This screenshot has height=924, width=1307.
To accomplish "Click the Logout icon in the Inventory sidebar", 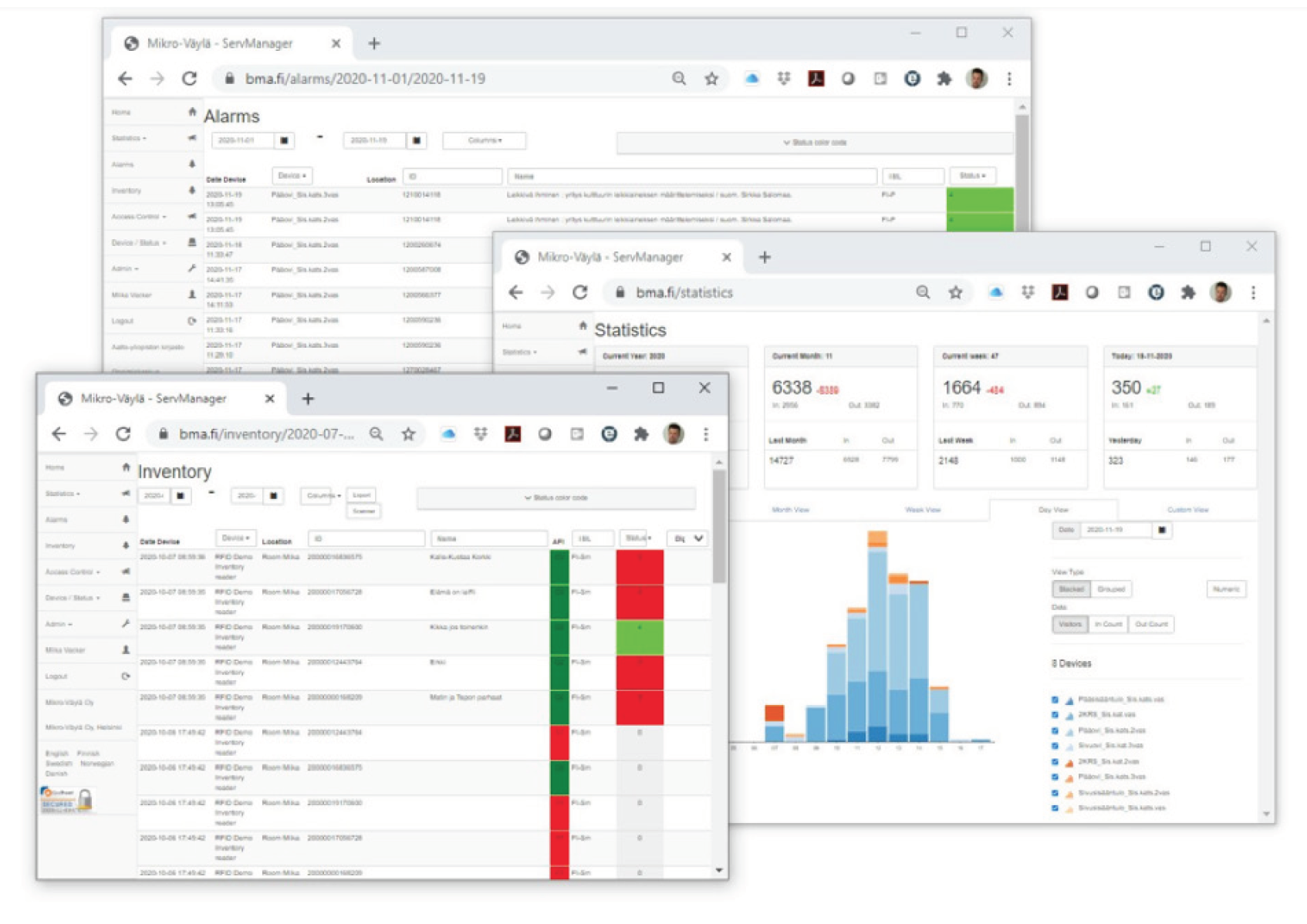I will point(126,676).
